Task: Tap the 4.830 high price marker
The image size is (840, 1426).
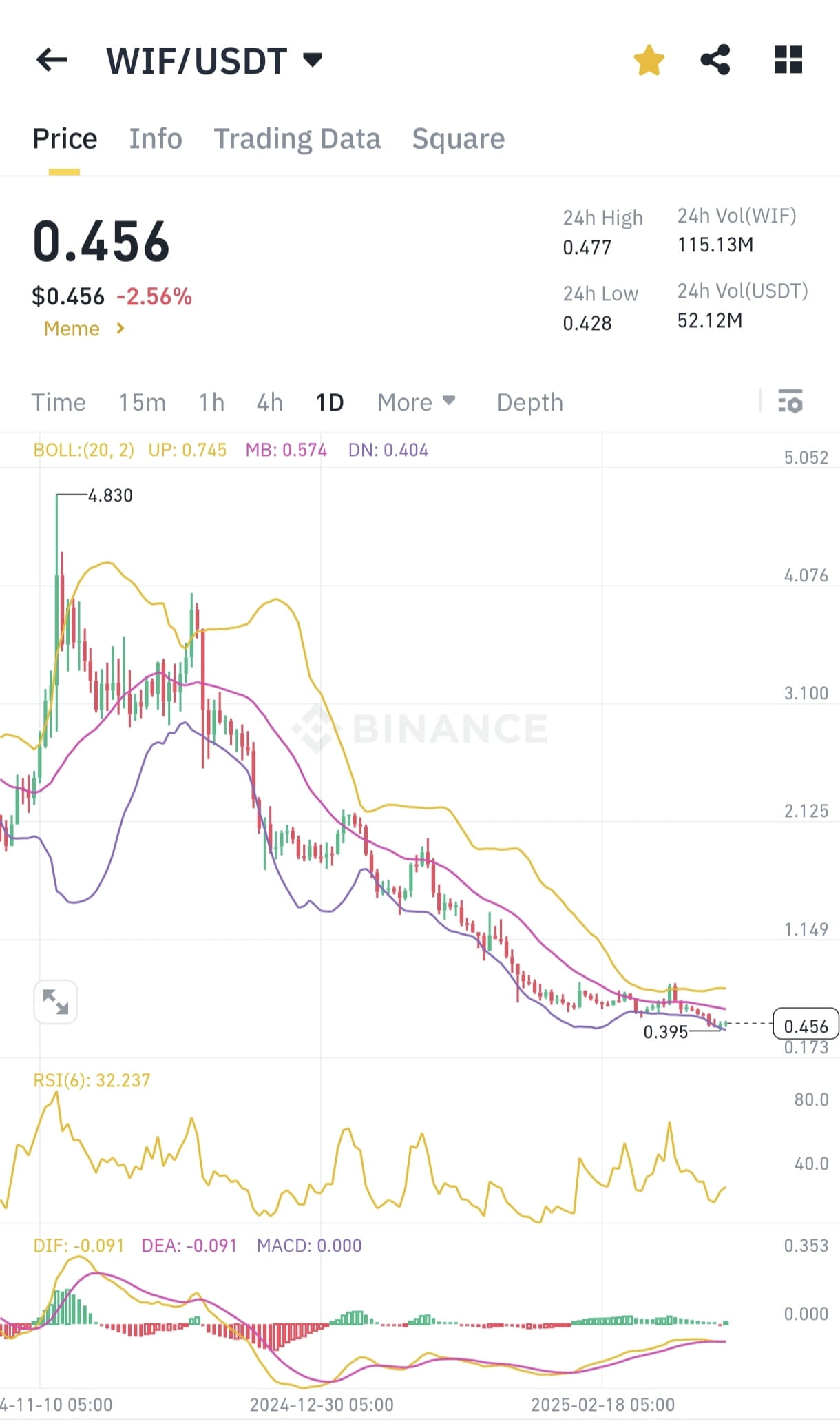Action: pyautogui.click(x=110, y=495)
